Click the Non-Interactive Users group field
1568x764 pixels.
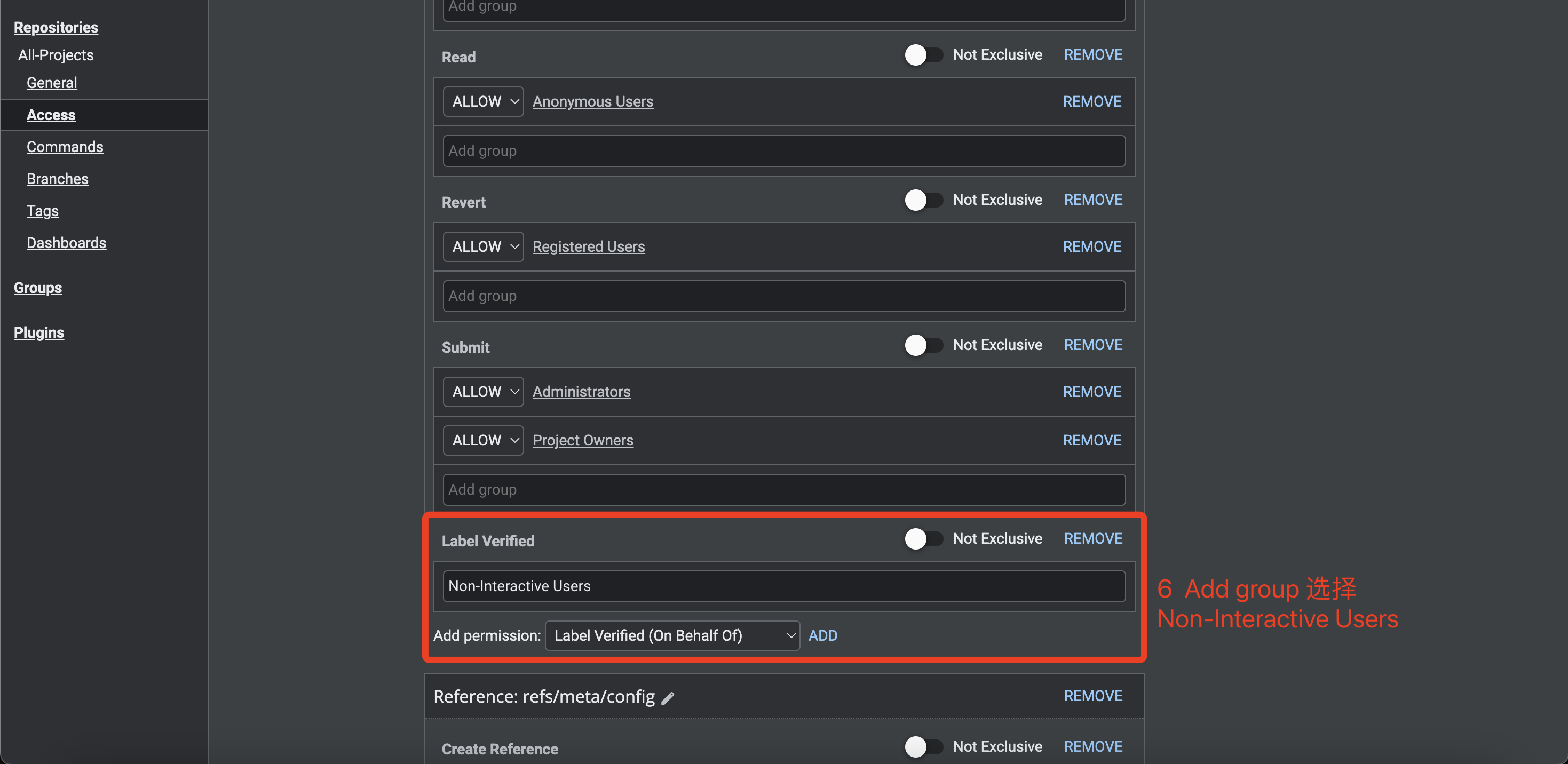tap(783, 586)
